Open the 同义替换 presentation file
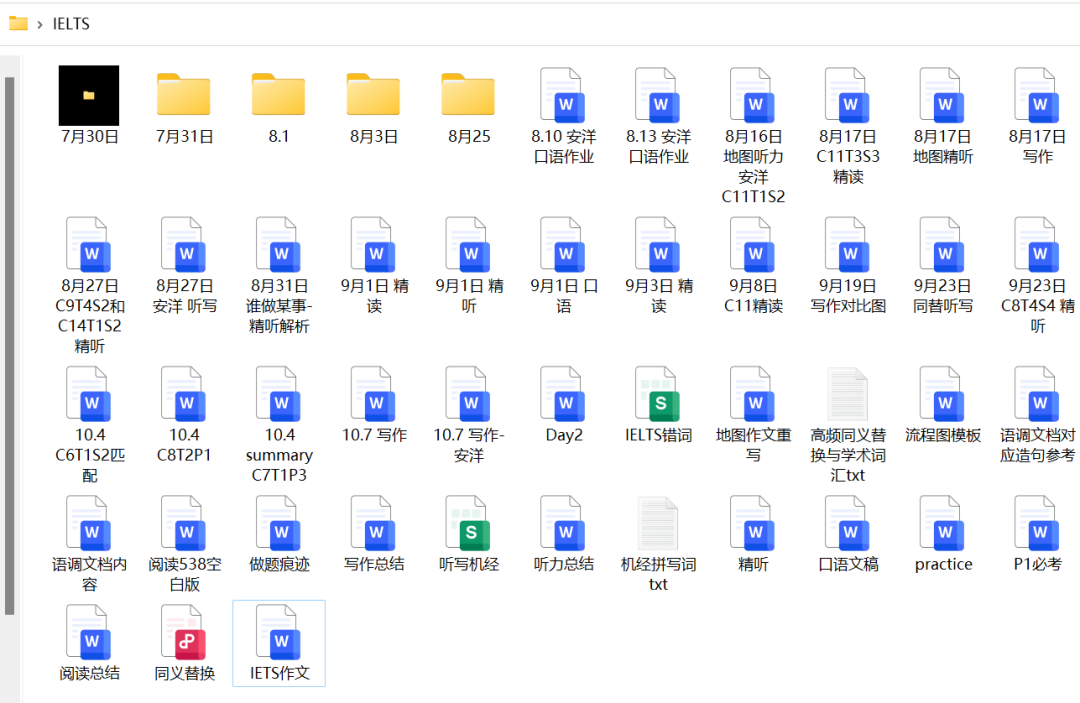This screenshot has height=703, width=1080. tap(184, 632)
